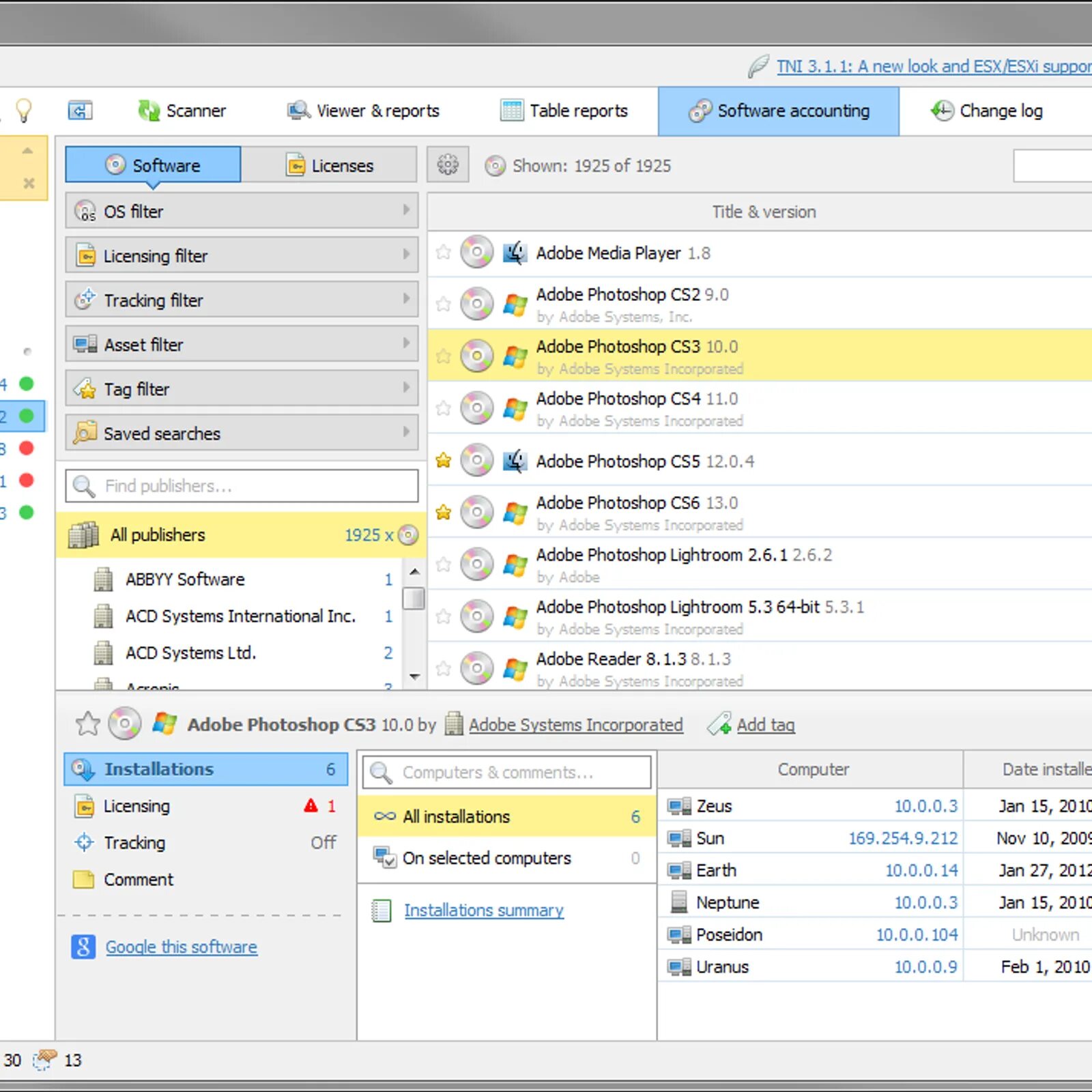The image size is (1092, 1092).
Task: Expand the Licensing filter
Action: tap(242, 255)
